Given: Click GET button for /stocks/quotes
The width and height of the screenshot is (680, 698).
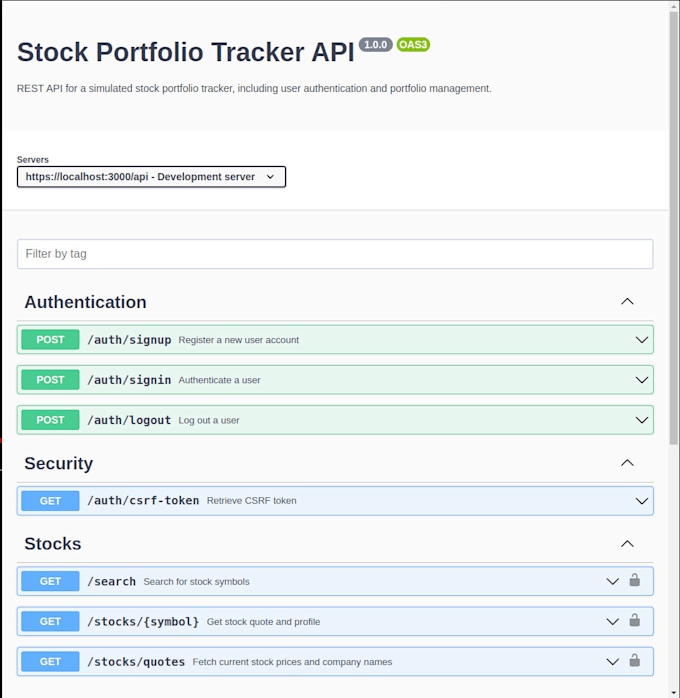Looking at the screenshot, I should point(50,661).
